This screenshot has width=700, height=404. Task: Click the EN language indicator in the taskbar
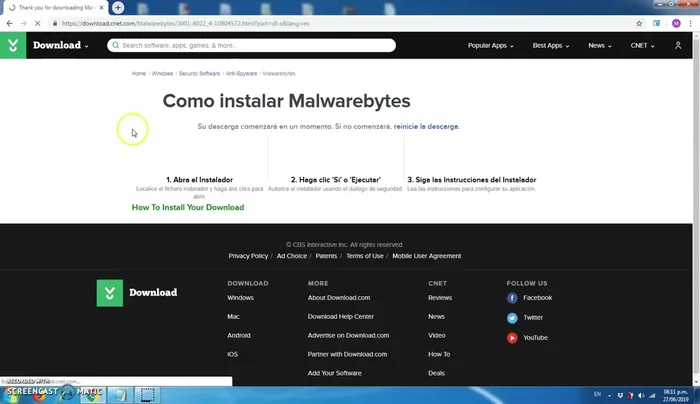click(x=597, y=394)
